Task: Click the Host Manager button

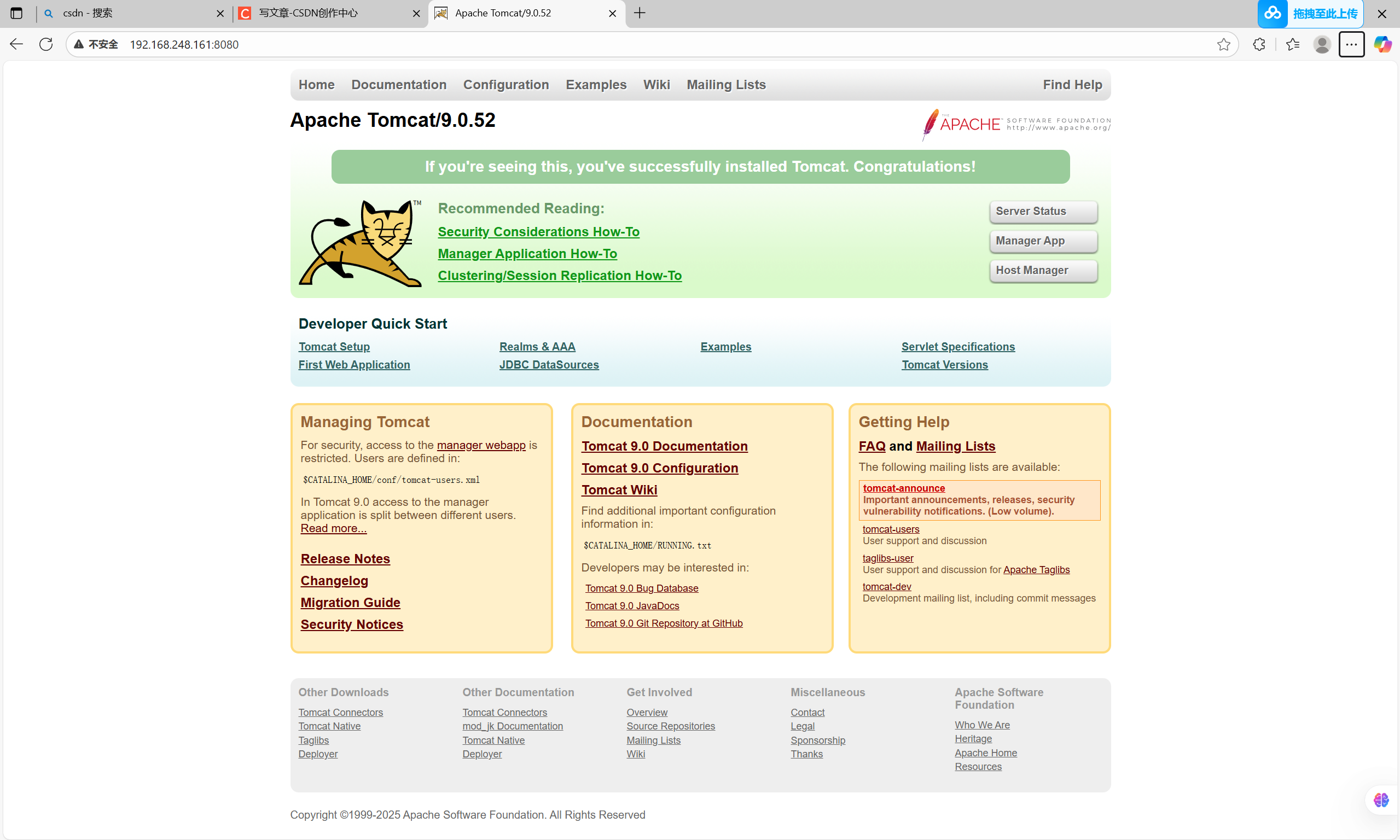Action: pyautogui.click(x=1042, y=270)
